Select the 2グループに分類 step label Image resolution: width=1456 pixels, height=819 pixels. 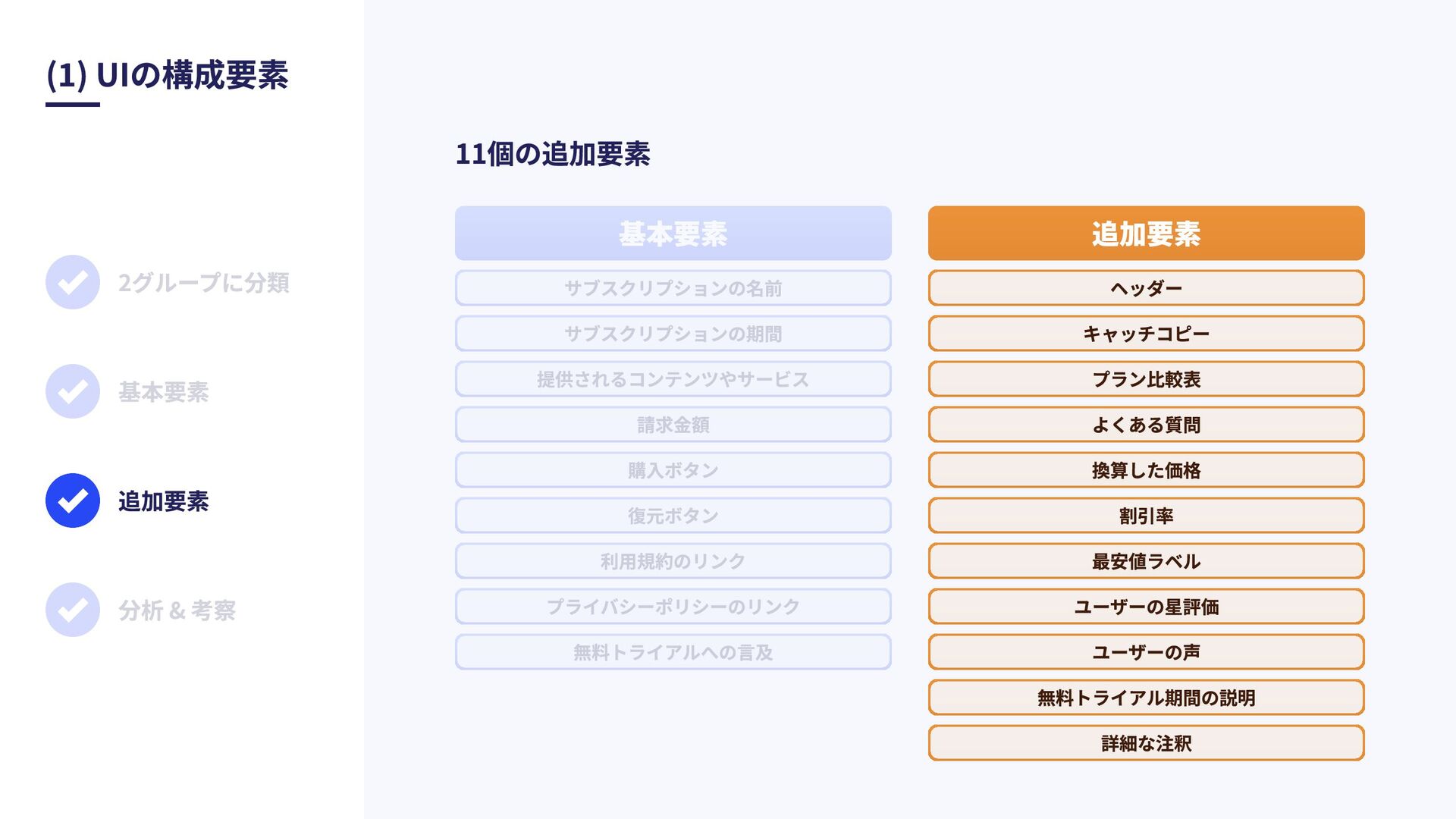[203, 283]
